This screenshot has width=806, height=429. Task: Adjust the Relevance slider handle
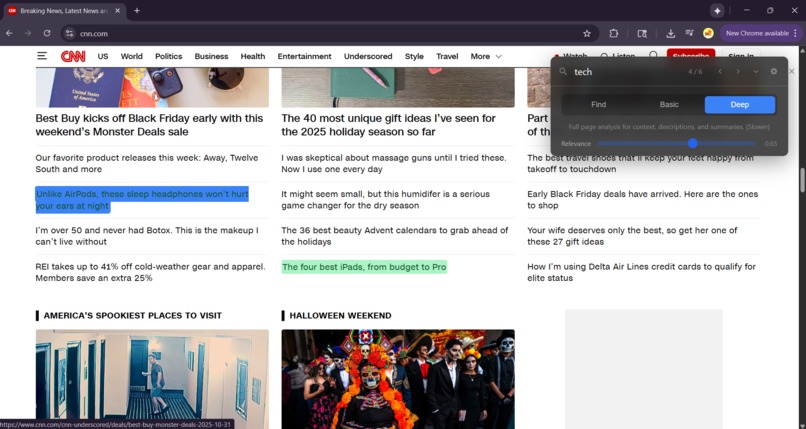[x=692, y=143]
